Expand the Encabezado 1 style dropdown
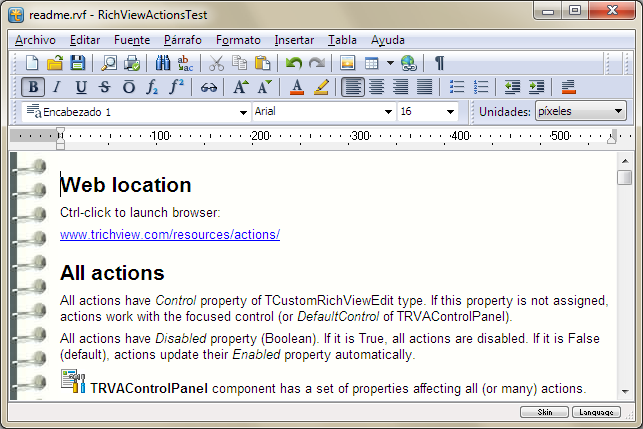Screen dimensions: 643x429 point(243,113)
